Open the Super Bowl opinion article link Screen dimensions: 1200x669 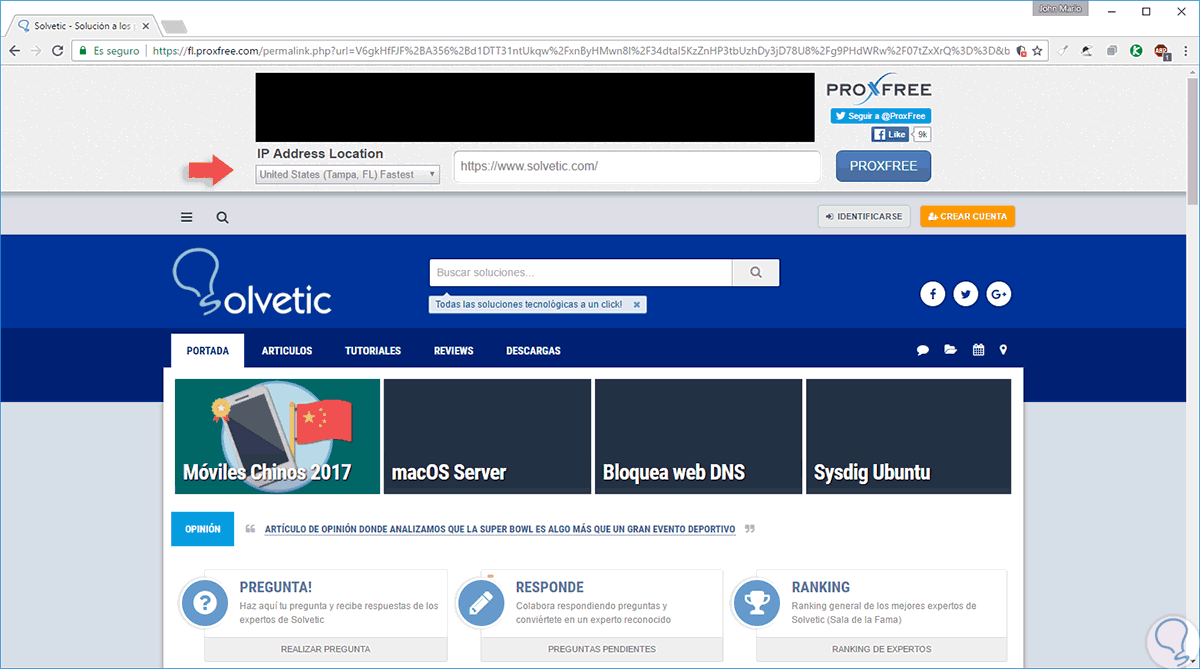[x=500, y=529]
